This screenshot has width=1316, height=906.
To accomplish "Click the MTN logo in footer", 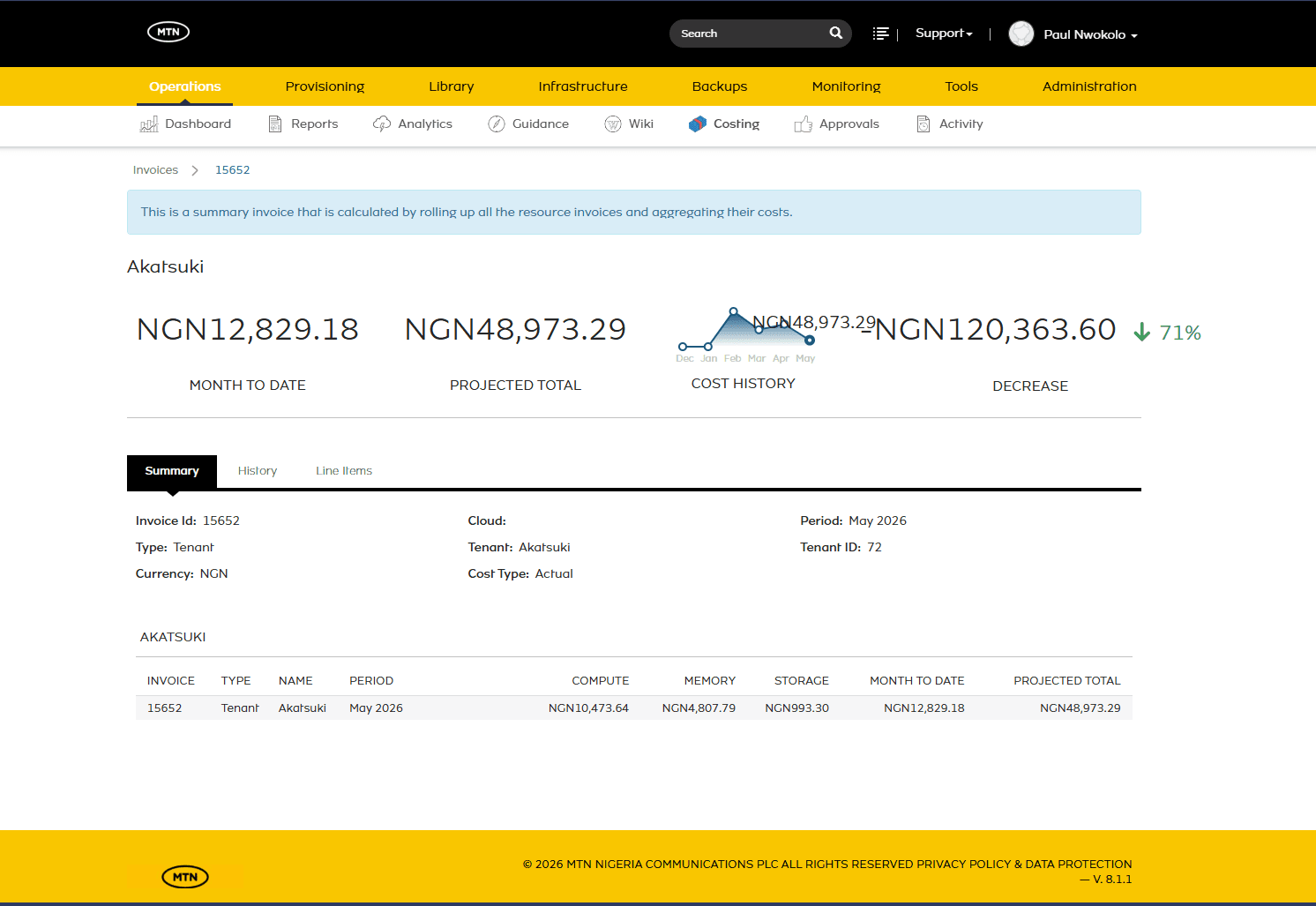I will (x=185, y=877).
